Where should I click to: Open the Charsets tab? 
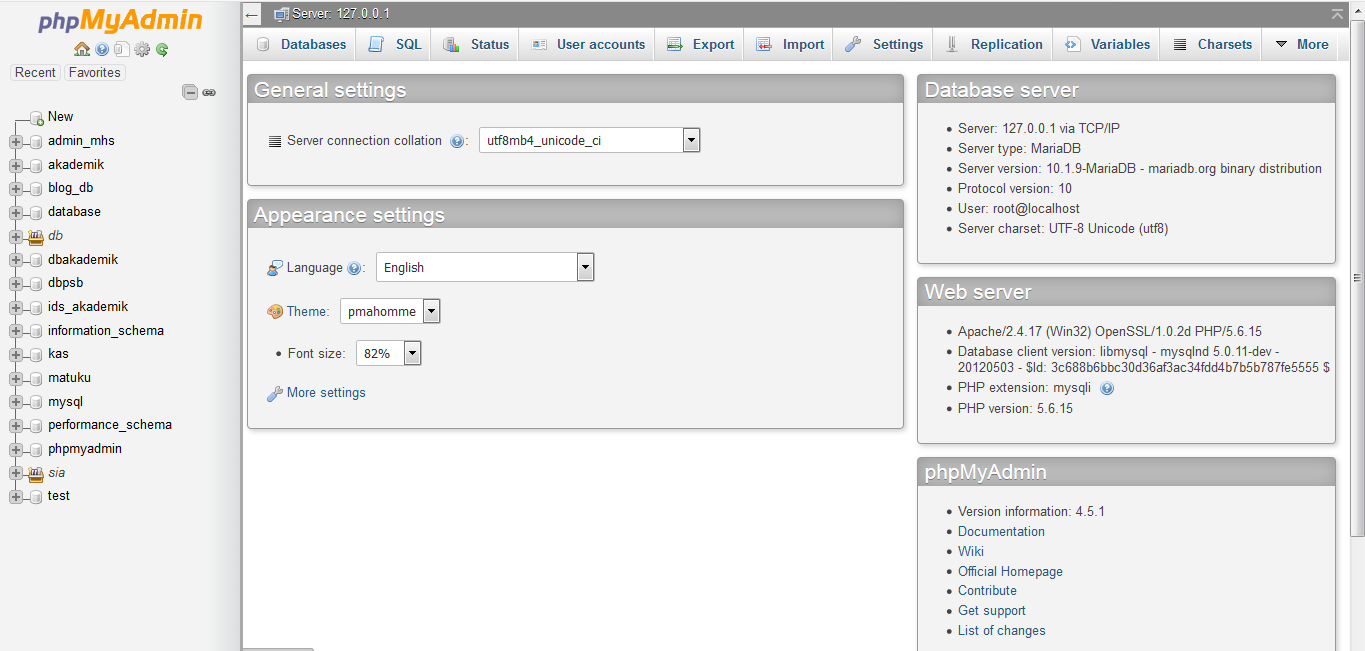[x=1212, y=44]
